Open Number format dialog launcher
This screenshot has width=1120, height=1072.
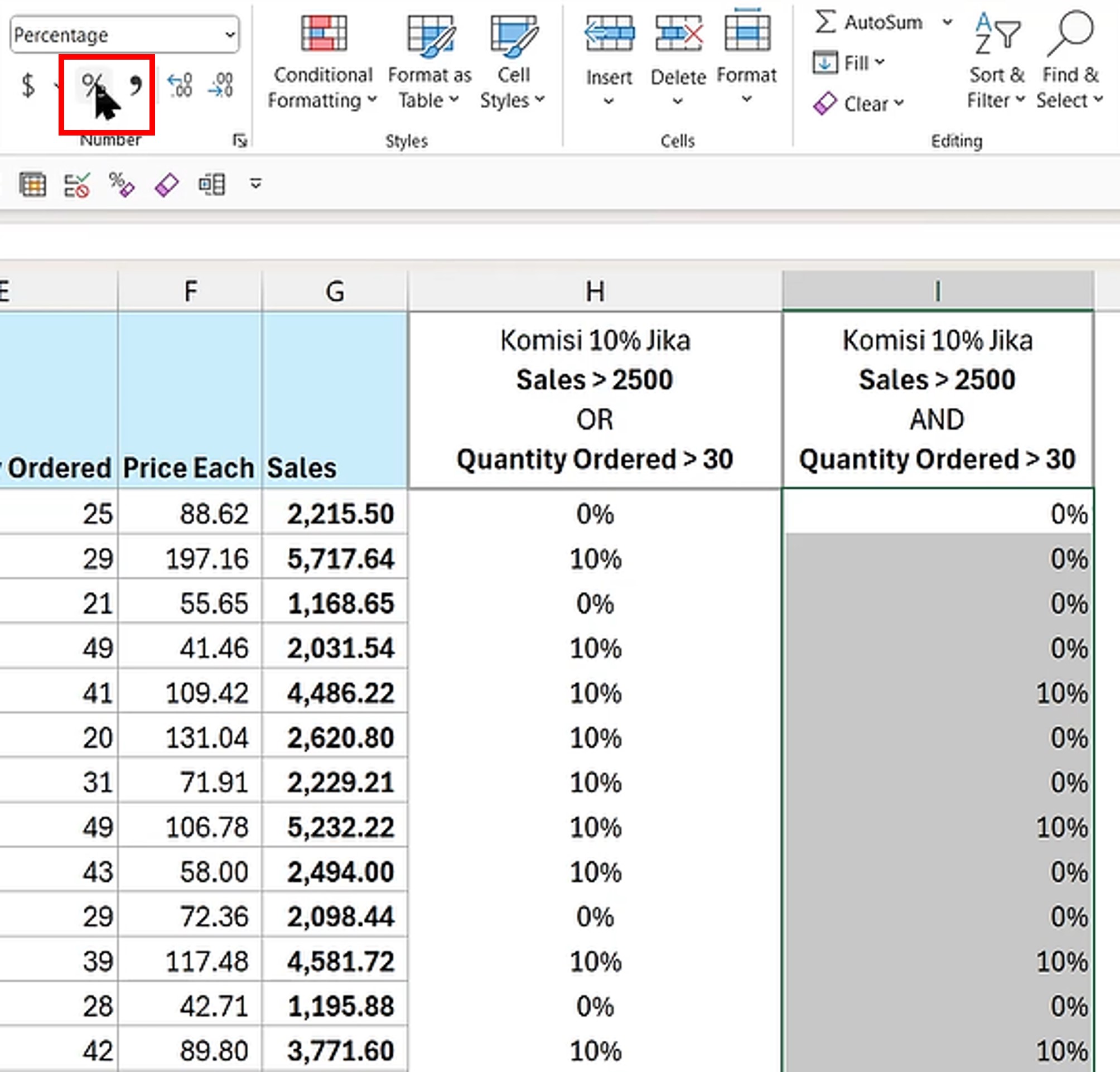[x=240, y=140]
